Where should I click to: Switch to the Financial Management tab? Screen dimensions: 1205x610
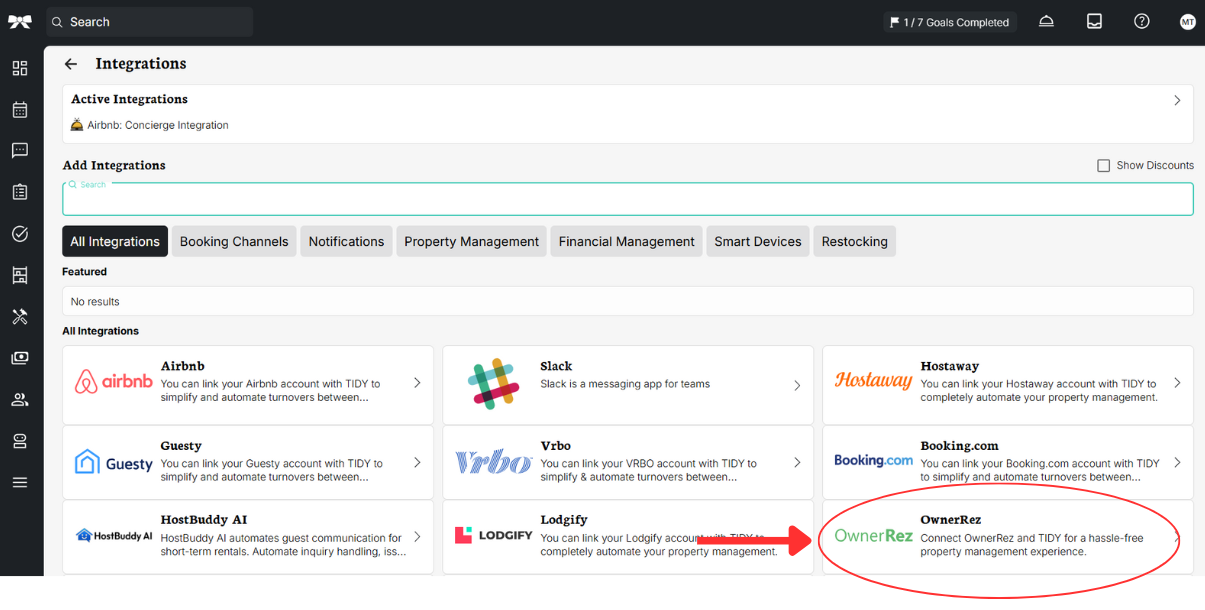tap(626, 241)
